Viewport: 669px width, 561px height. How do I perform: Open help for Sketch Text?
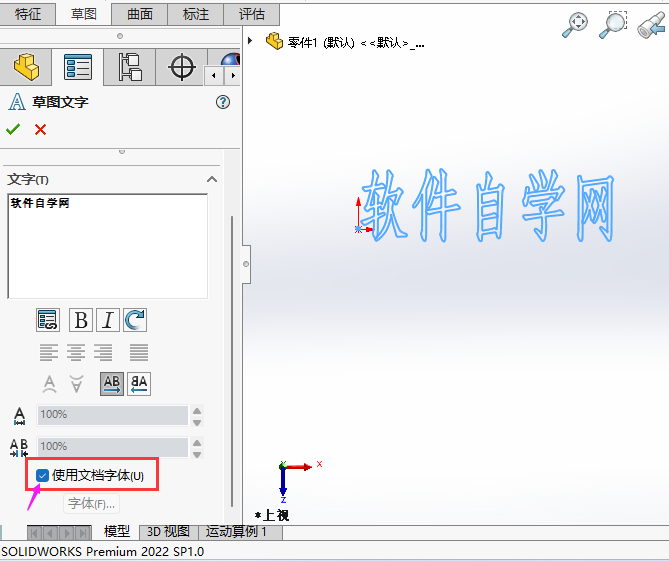tap(223, 102)
